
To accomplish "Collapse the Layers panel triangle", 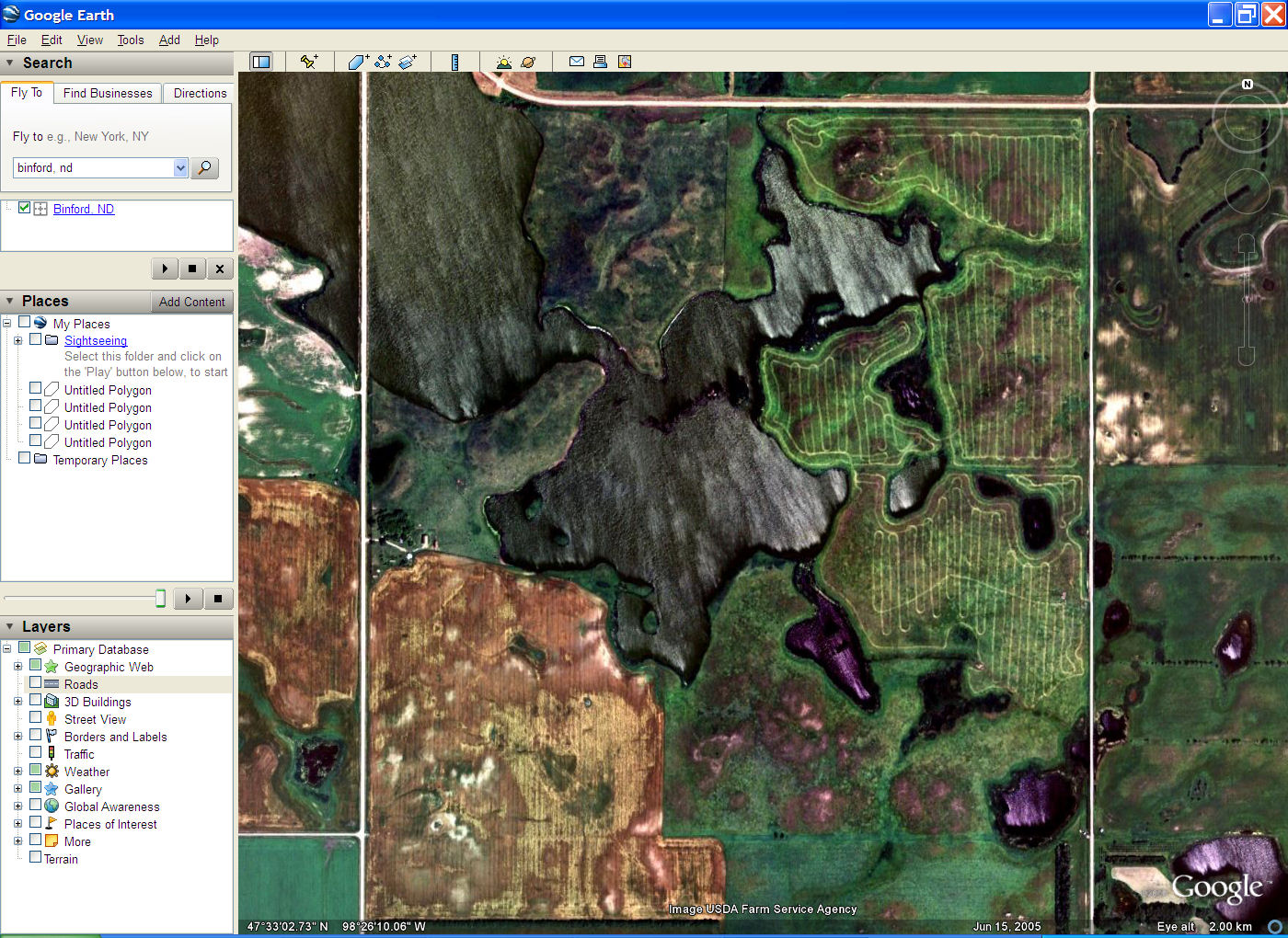I will point(10,626).
